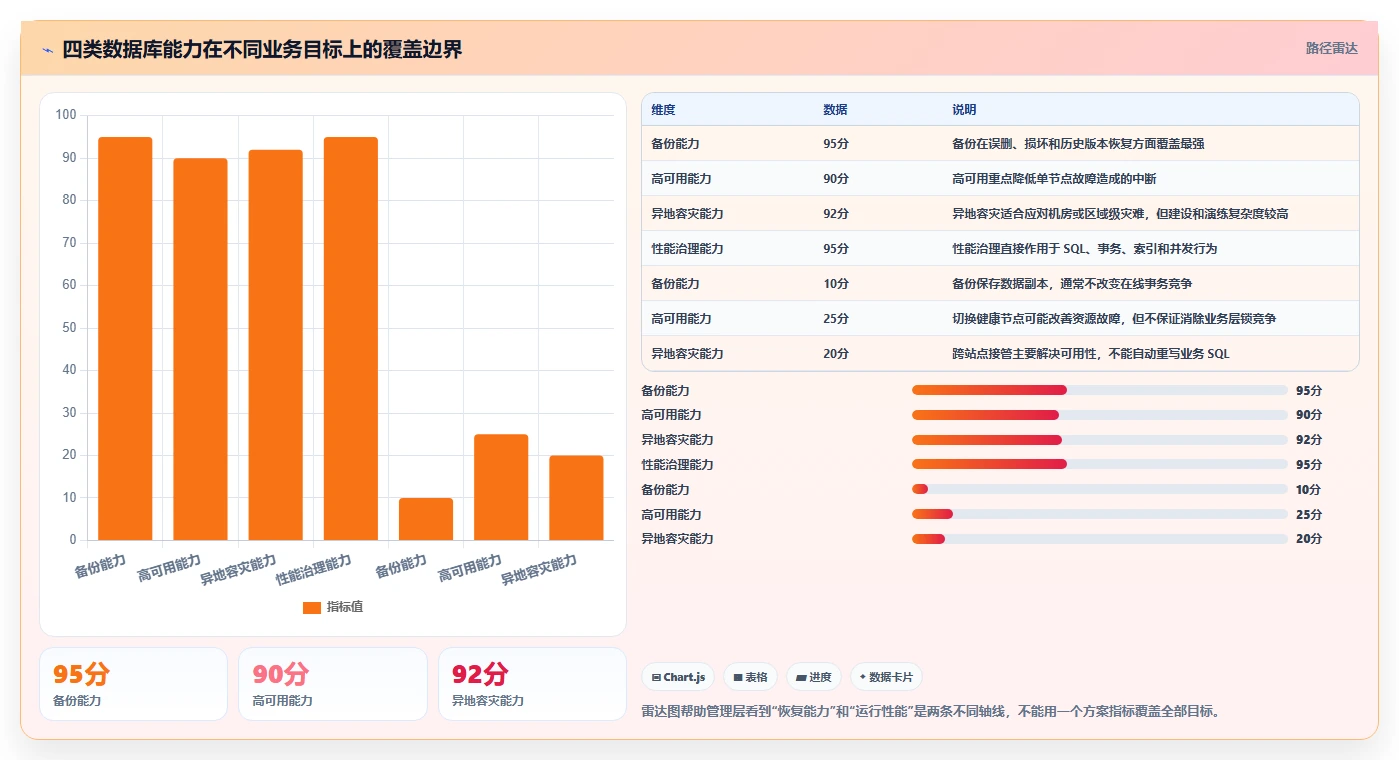Click the 异地容灾能力 progress bar showing 20分
This screenshot has height=760, width=1399.
pos(1099,539)
